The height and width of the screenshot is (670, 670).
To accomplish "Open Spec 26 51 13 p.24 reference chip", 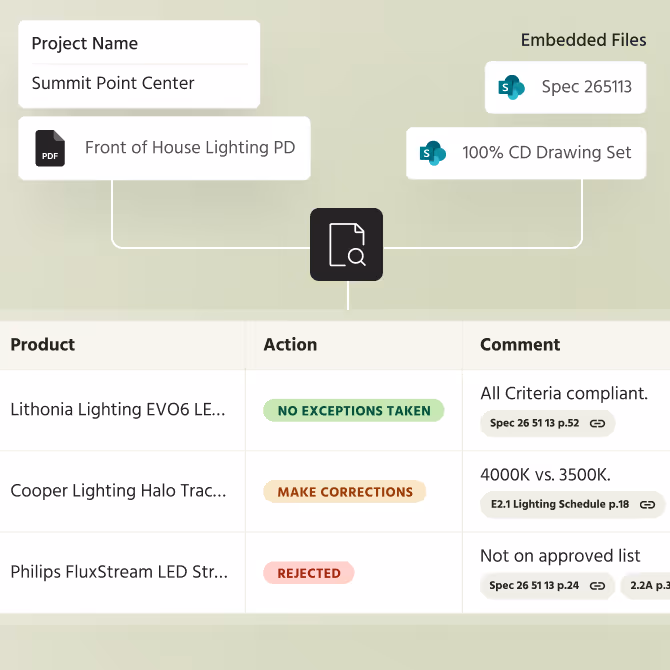I will click(547, 586).
